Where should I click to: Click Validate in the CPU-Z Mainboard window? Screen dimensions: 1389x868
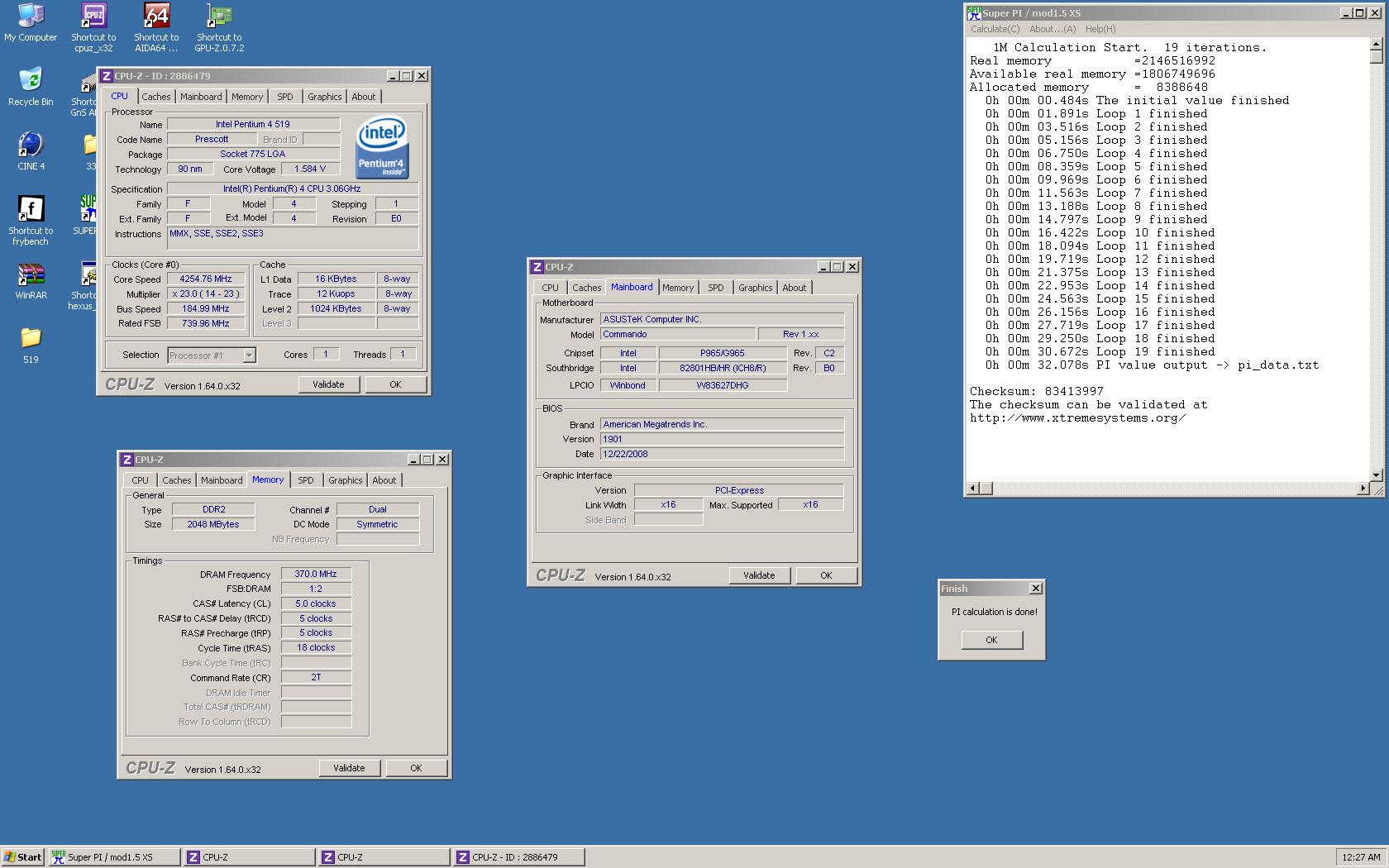click(x=759, y=575)
